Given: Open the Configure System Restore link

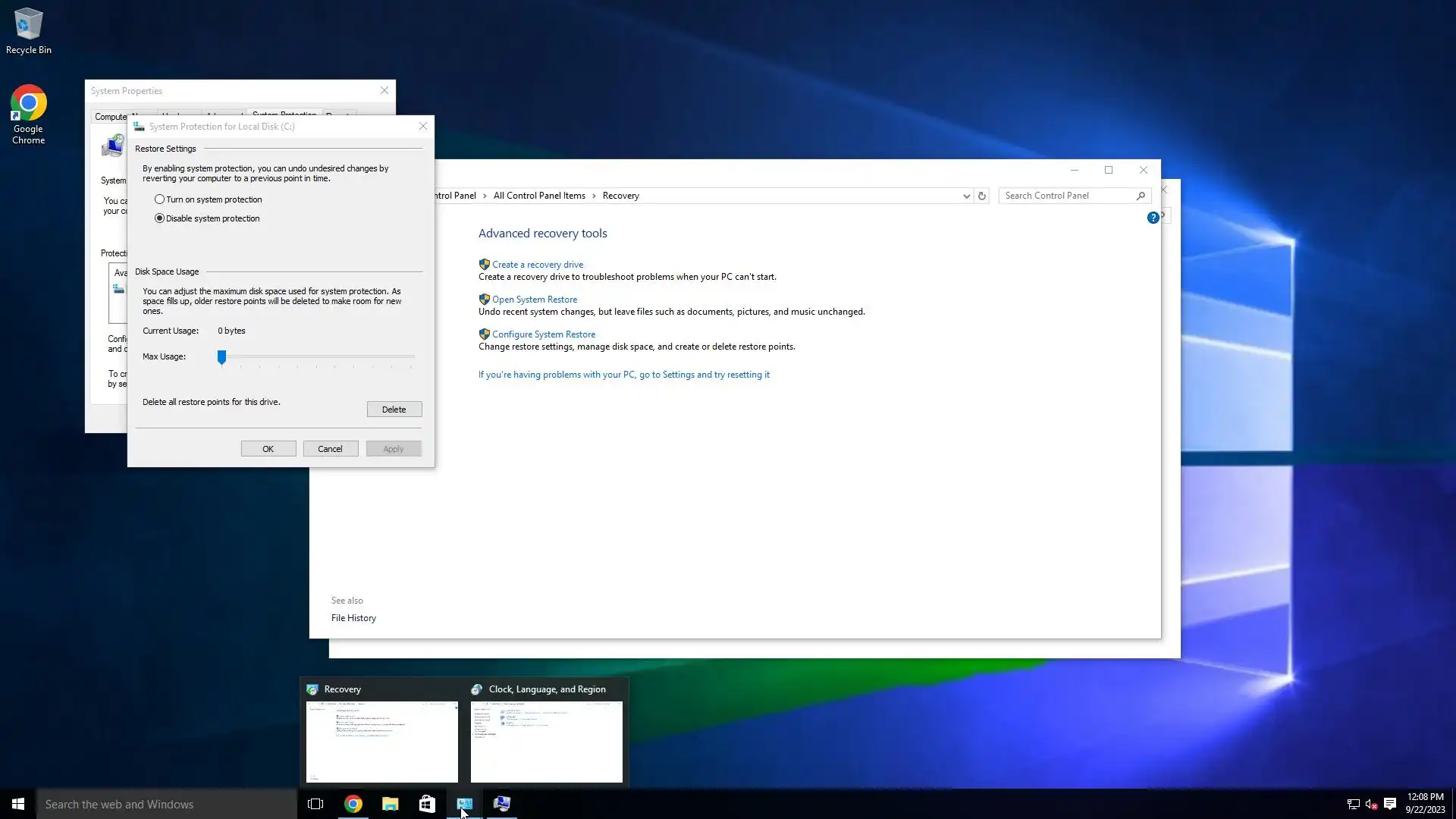Looking at the screenshot, I should pos(543,334).
